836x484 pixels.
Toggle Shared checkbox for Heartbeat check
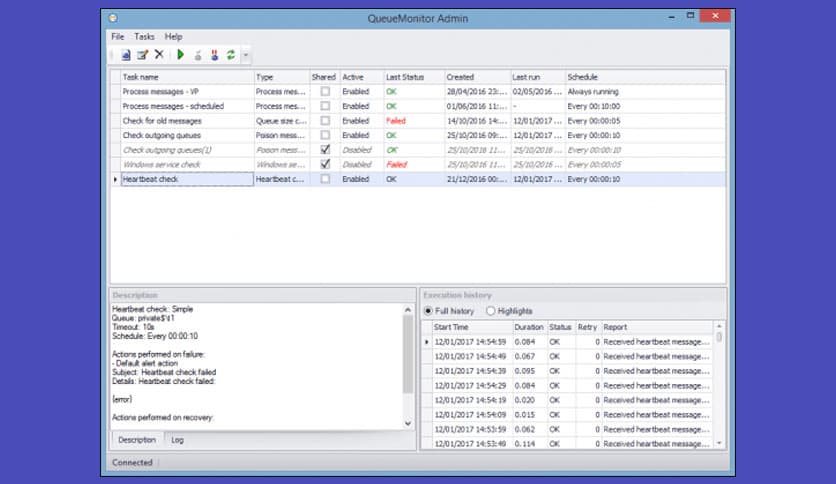325,179
